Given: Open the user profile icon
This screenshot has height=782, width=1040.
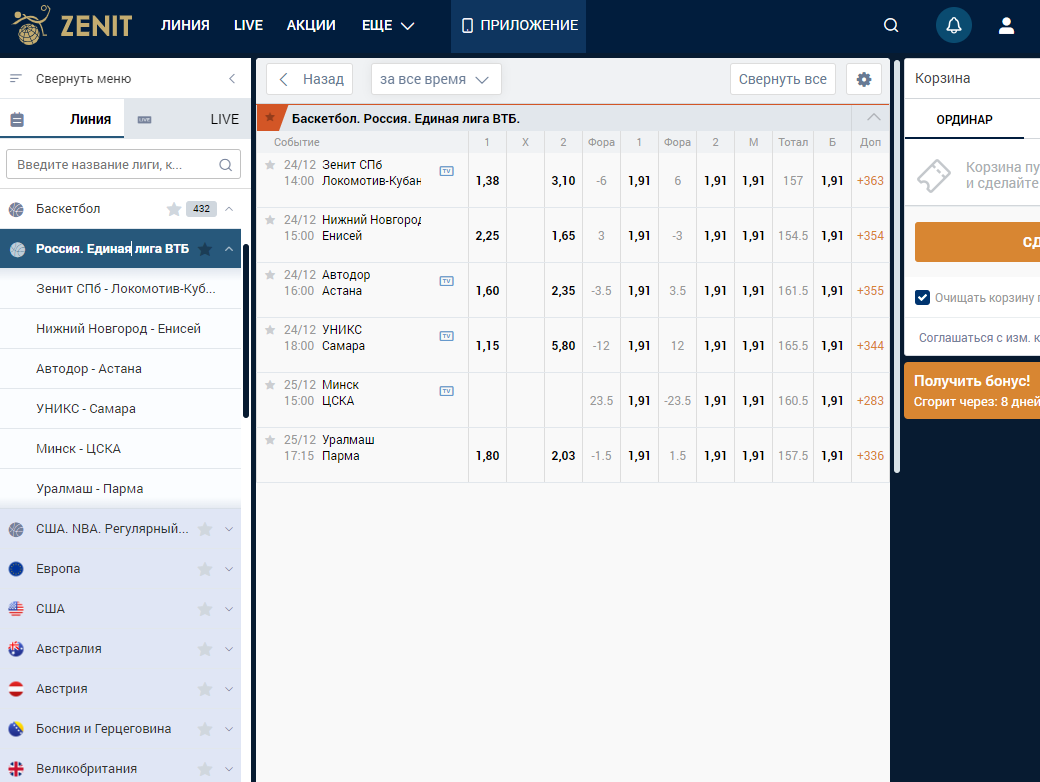Looking at the screenshot, I should click(1006, 25).
